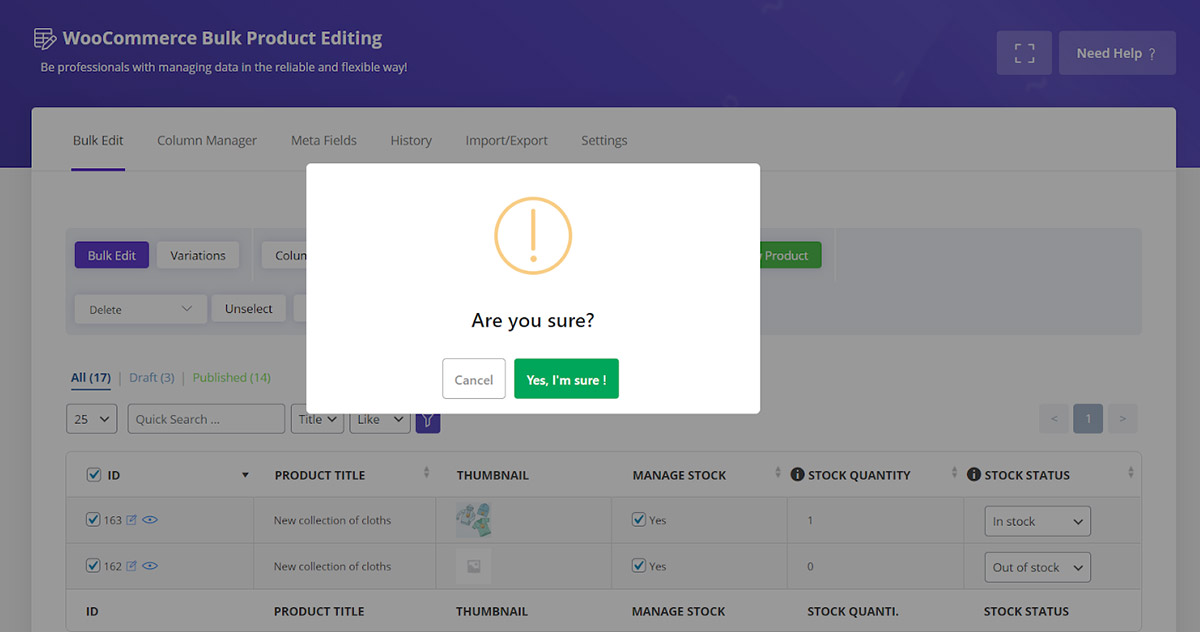This screenshot has width=1200, height=632.
Task: Go to the History tab
Action: [x=411, y=141]
